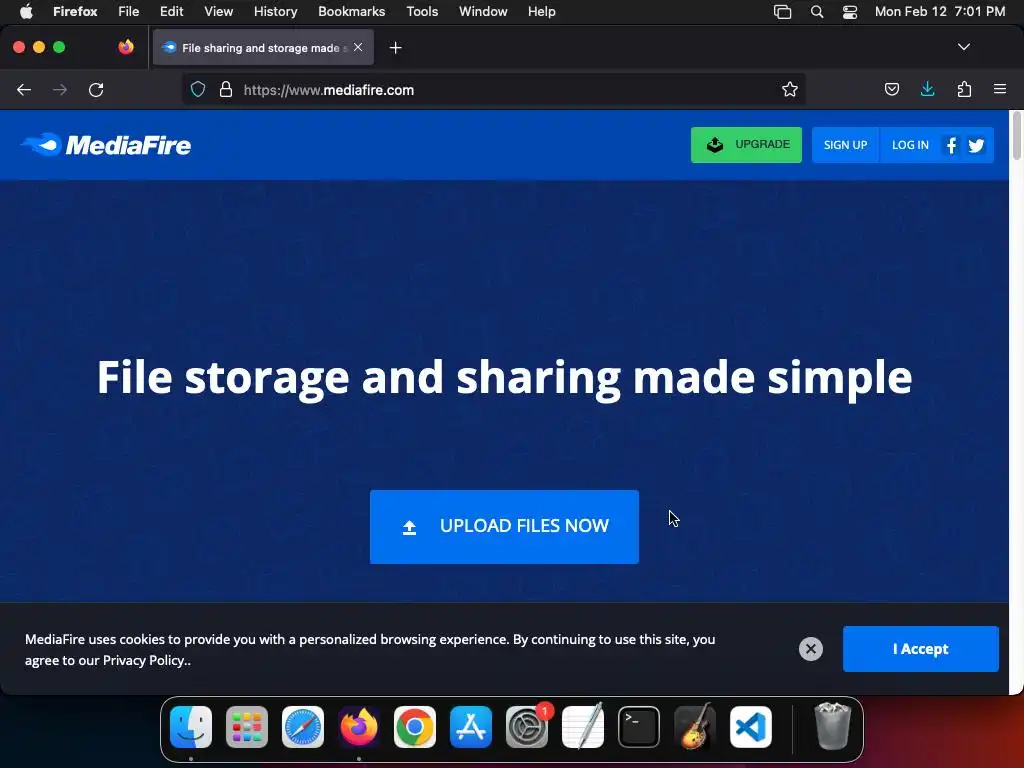1024x768 pixels.
Task: Open the Privacy Policy link
Action: point(145,660)
